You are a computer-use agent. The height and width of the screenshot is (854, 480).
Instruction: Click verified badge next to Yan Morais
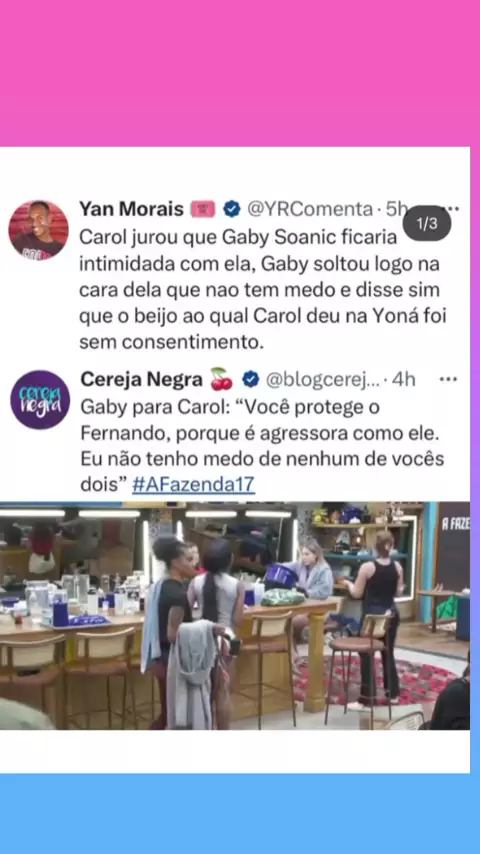232,209
